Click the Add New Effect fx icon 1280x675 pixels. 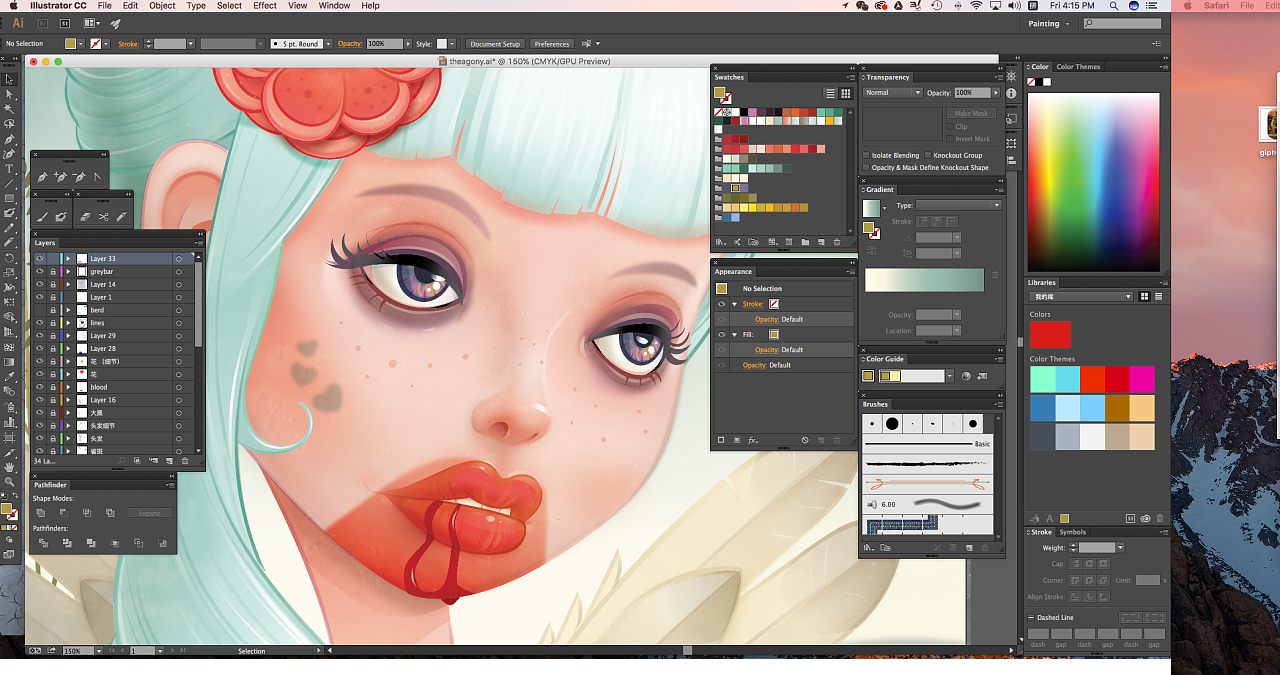tap(753, 440)
